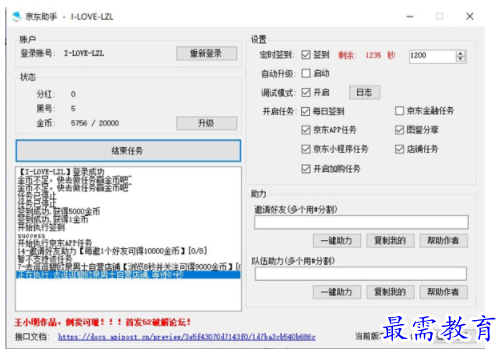Open the docs.apipost.cn interface document link
The width and height of the screenshot is (504, 360).
click(x=187, y=337)
